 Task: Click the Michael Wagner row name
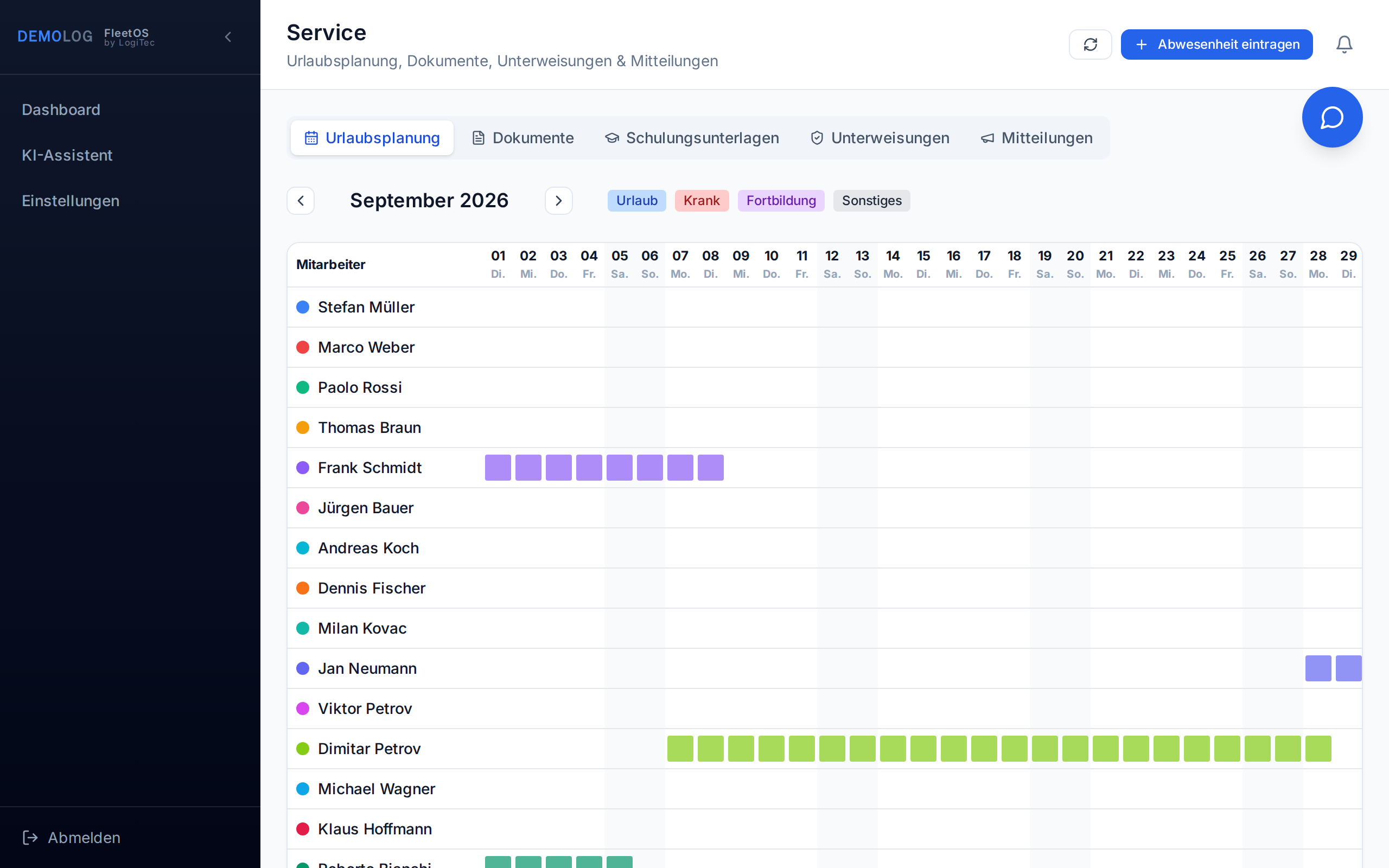pyautogui.click(x=377, y=789)
